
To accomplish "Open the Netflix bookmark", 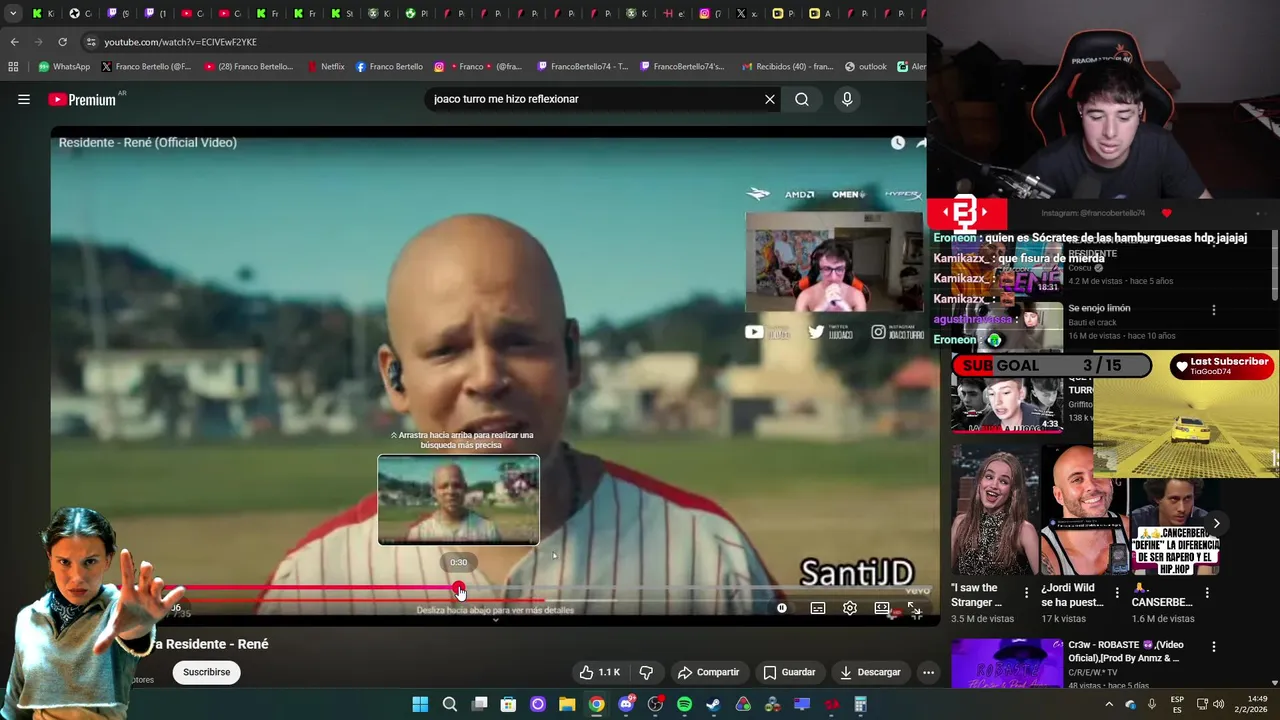I will click(326, 67).
